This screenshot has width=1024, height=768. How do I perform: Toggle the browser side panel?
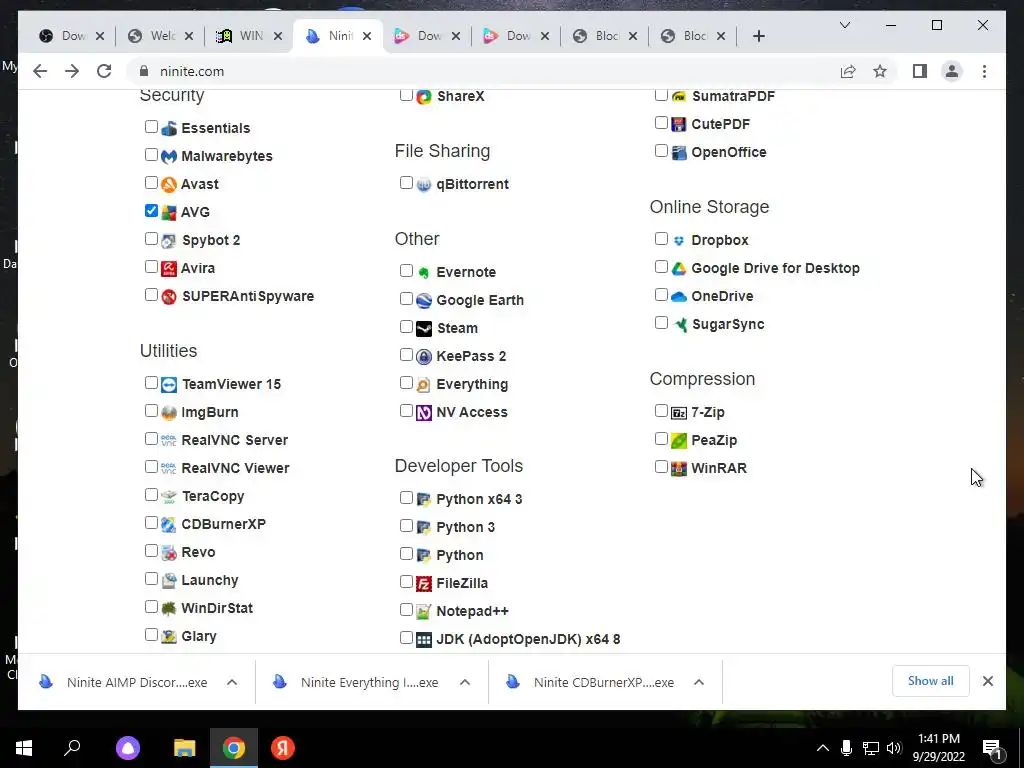(920, 71)
